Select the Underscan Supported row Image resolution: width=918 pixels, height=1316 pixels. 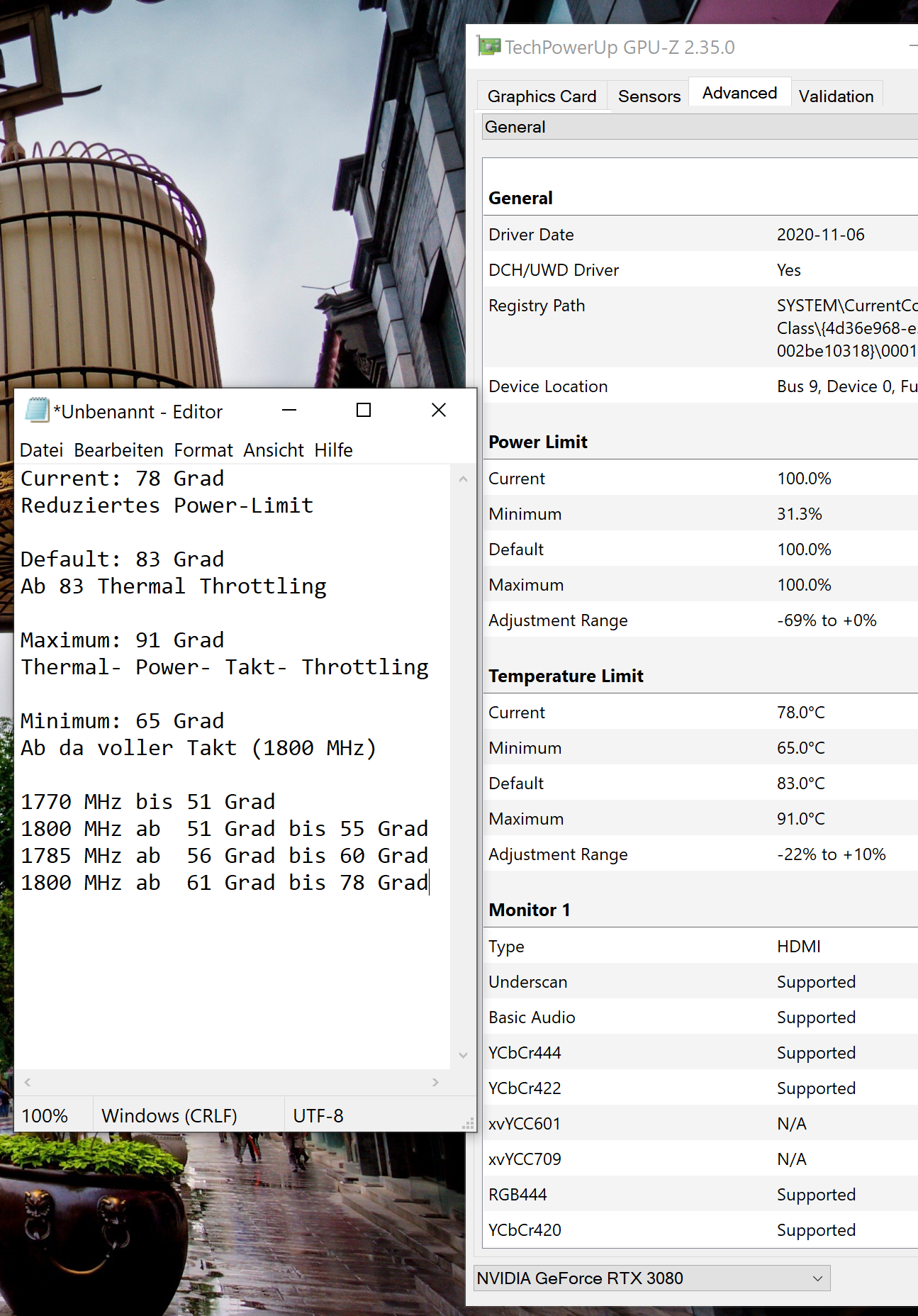click(x=700, y=982)
